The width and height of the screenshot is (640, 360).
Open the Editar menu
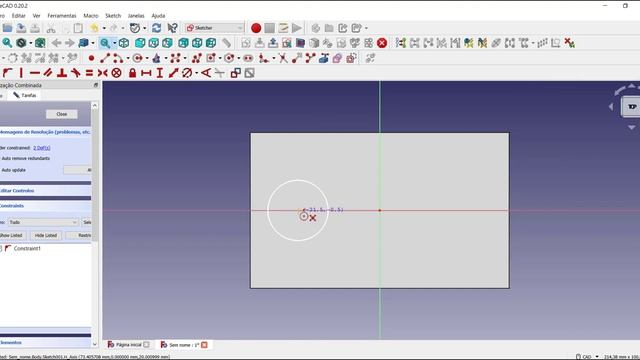click(18, 16)
